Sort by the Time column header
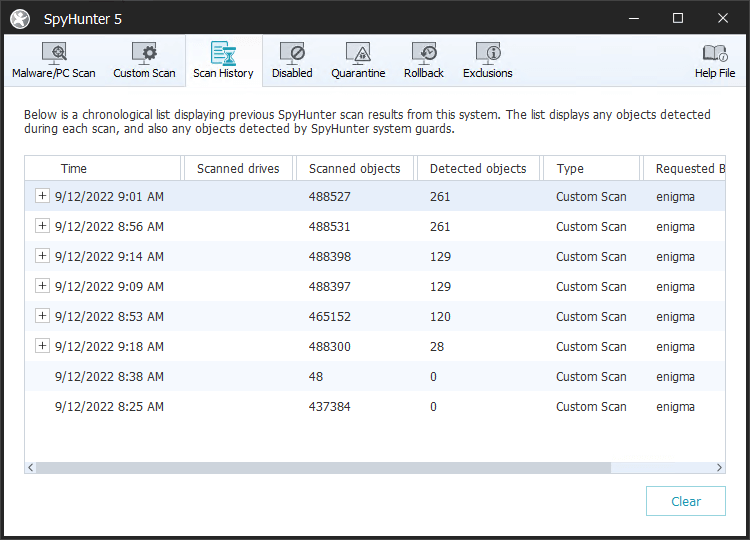This screenshot has width=750, height=540. (74, 169)
